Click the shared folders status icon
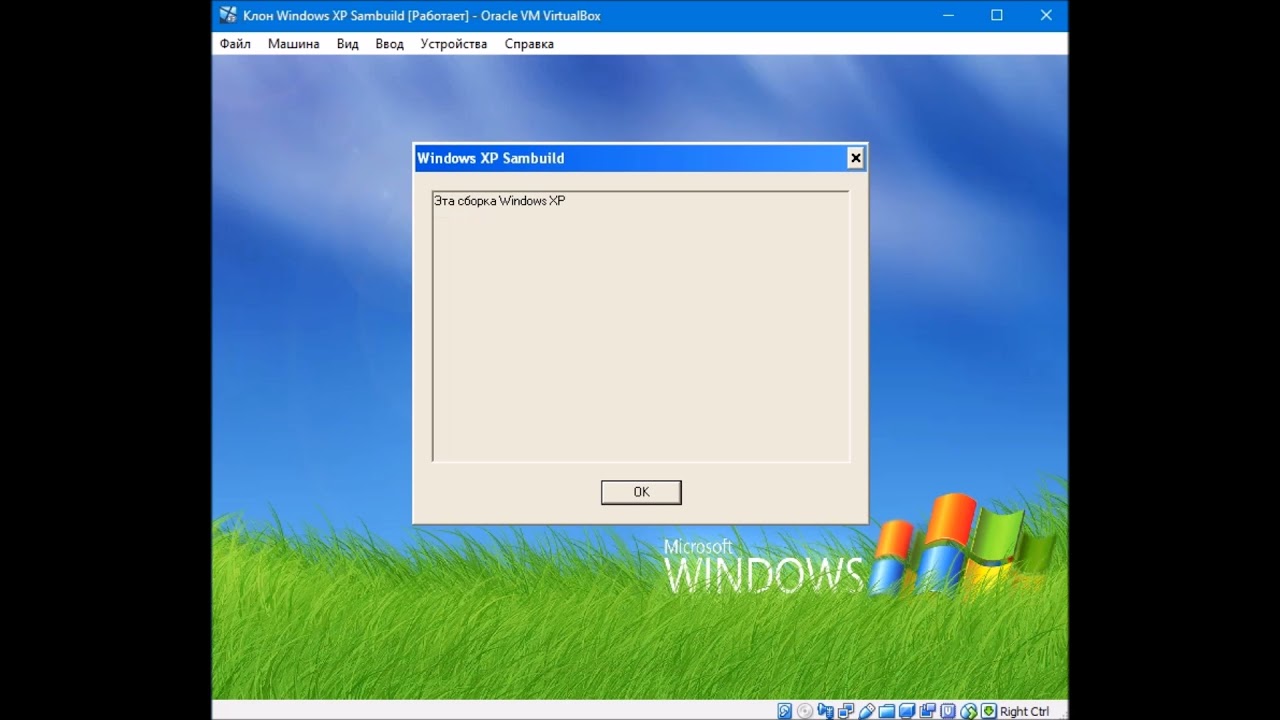The height and width of the screenshot is (720, 1280). coord(886,711)
